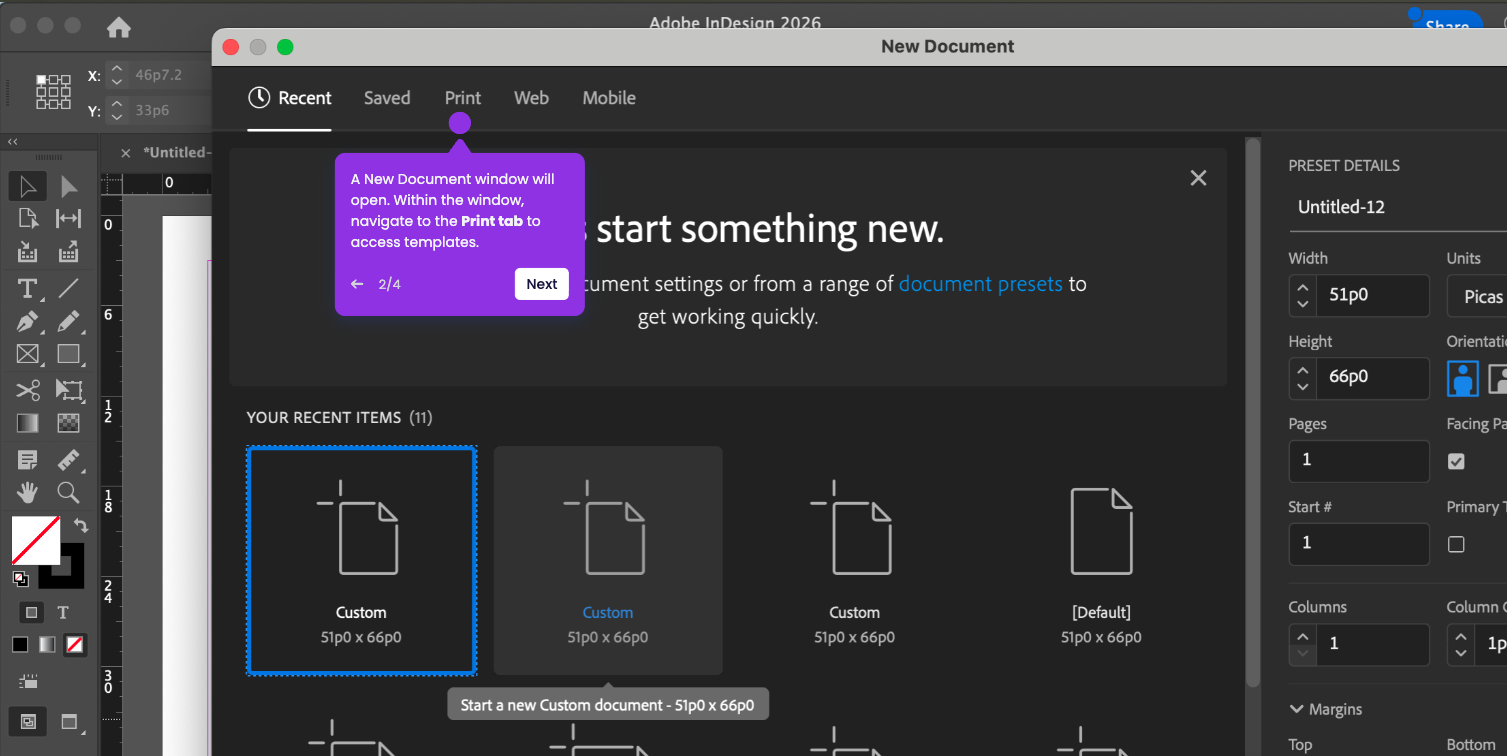Select the Direct Selection tool
The width and height of the screenshot is (1507, 756).
tap(69, 186)
